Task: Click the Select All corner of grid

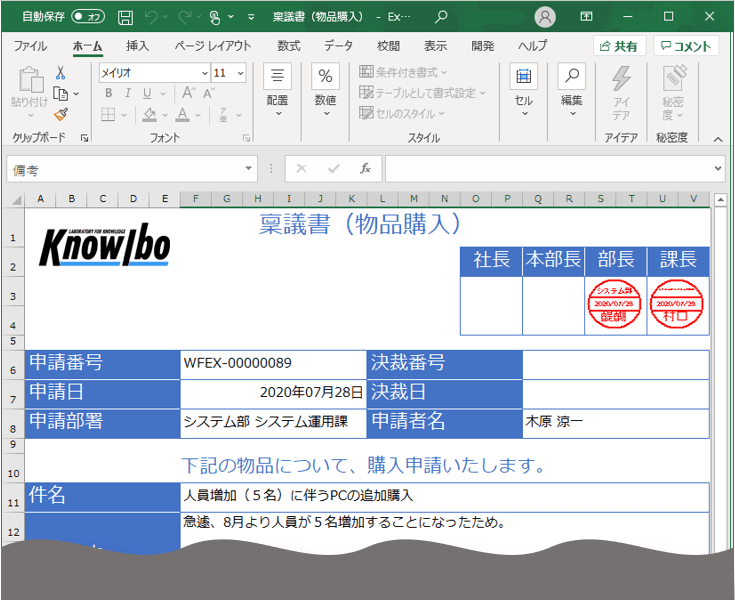Action: click(x=14, y=199)
